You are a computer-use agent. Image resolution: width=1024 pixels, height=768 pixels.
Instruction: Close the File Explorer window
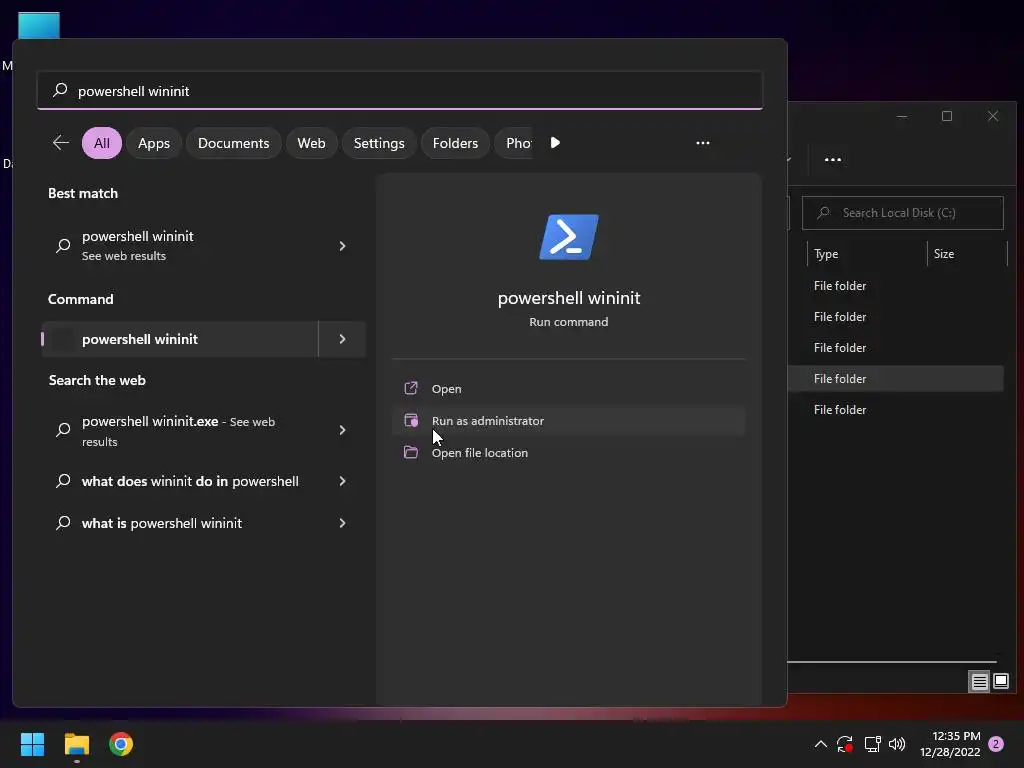point(993,116)
